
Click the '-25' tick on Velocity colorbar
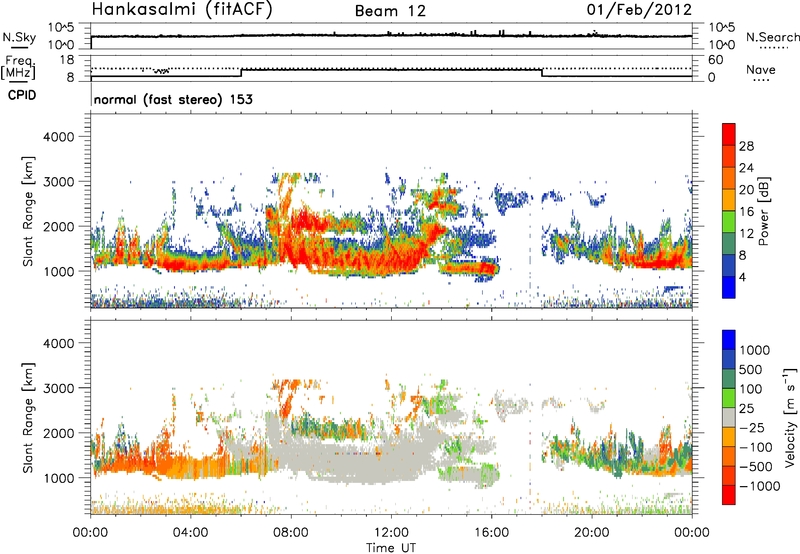click(x=752, y=428)
